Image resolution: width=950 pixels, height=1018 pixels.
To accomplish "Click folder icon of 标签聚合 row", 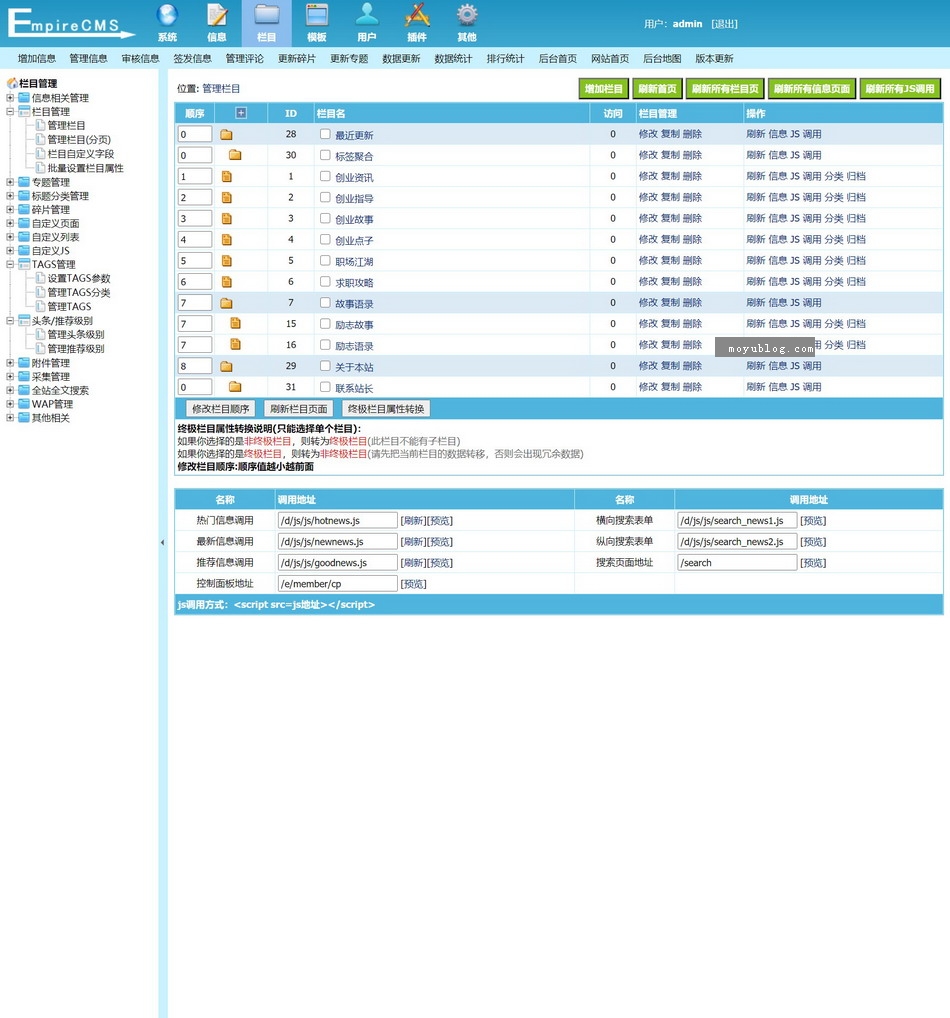I will (235, 155).
